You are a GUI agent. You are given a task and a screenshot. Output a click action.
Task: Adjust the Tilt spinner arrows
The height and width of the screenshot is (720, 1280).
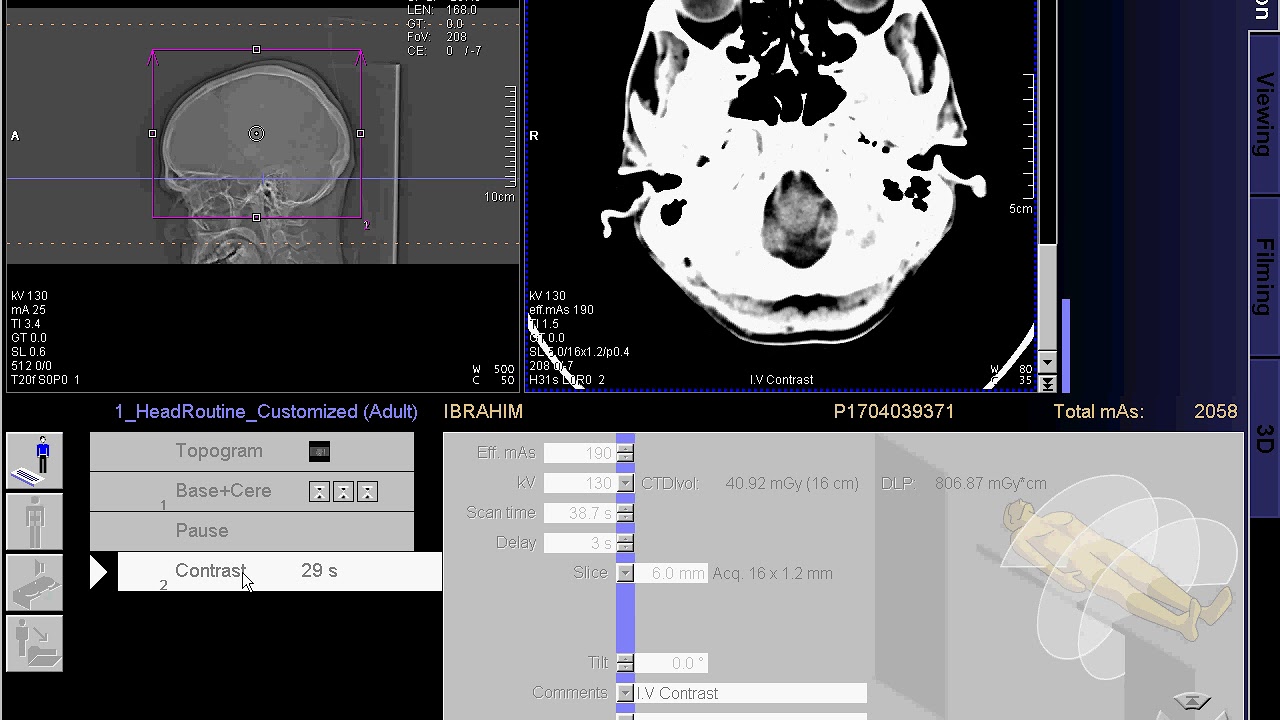[625, 663]
